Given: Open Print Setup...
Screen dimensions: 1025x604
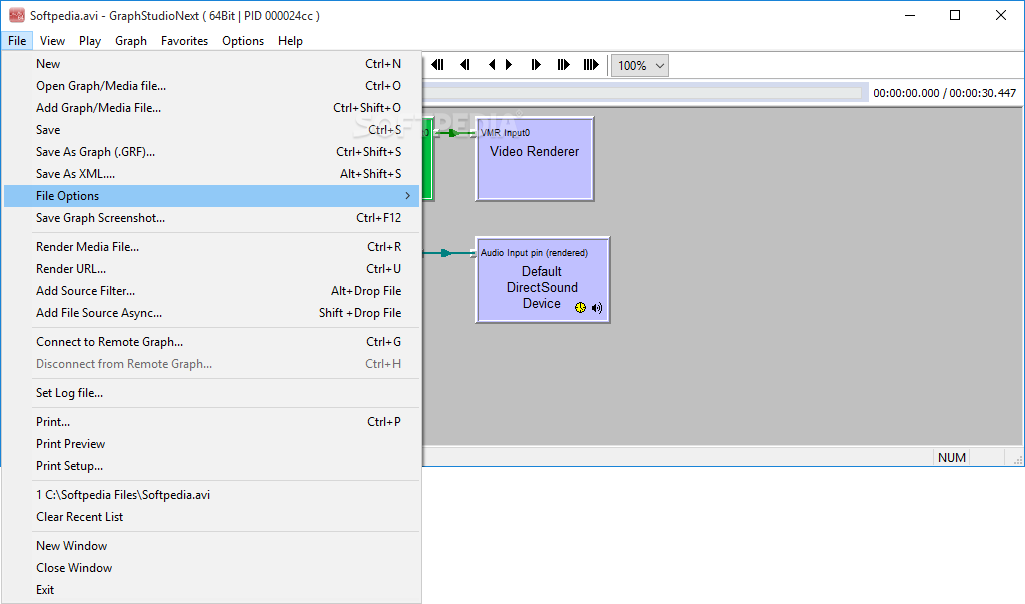Looking at the screenshot, I should click(212, 466).
